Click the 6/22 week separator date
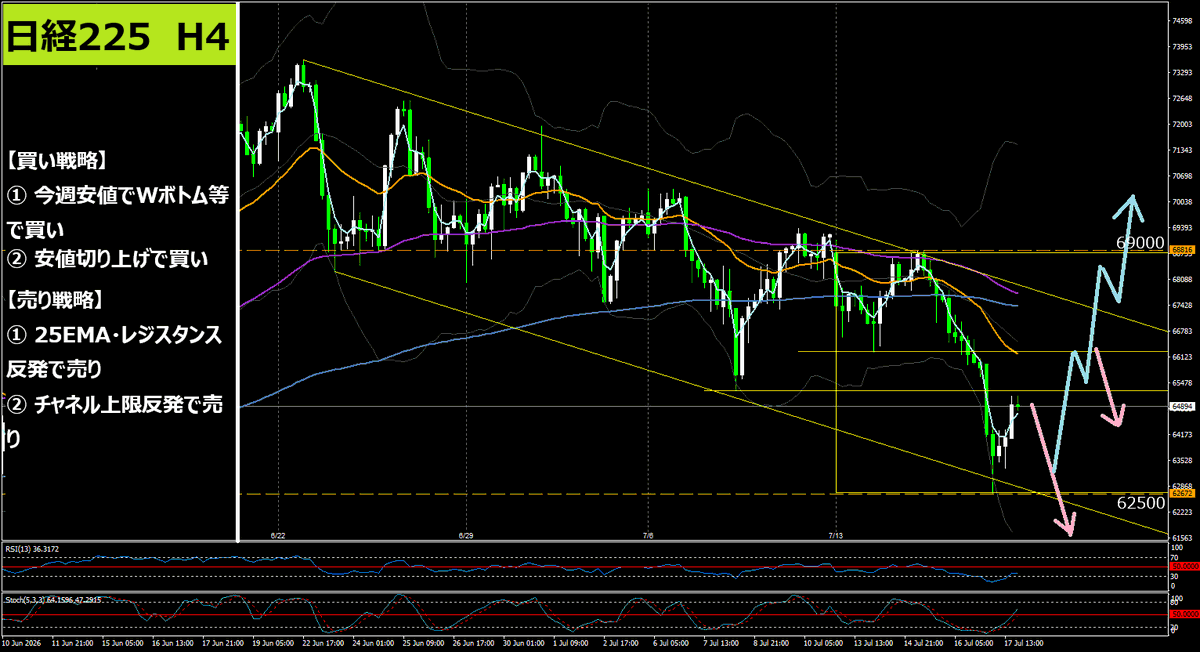The height and width of the screenshot is (652, 1200). point(279,536)
